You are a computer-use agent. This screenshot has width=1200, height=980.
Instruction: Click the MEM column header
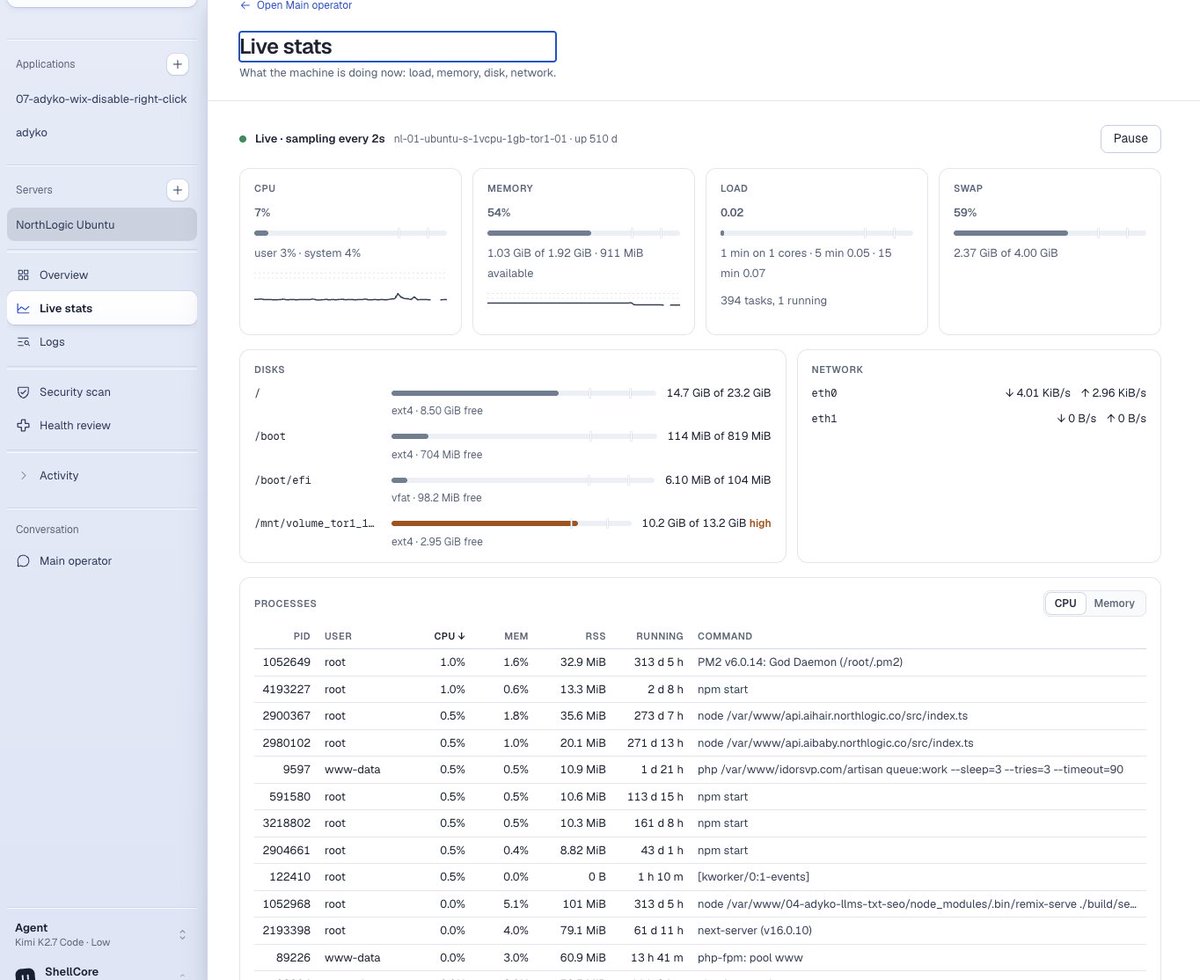click(x=516, y=636)
